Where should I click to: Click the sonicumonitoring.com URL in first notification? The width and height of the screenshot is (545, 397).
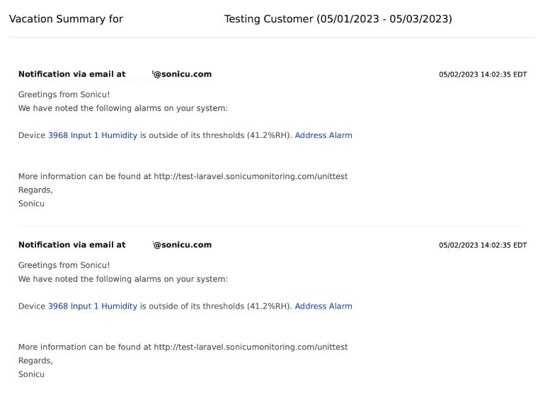point(251,176)
